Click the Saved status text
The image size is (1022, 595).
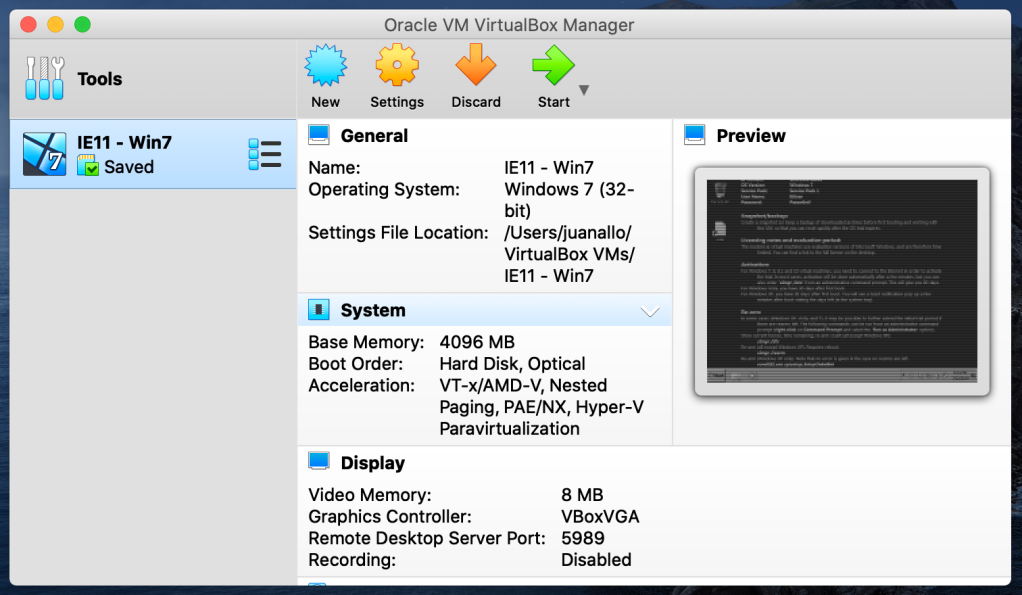pyautogui.click(x=129, y=167)
